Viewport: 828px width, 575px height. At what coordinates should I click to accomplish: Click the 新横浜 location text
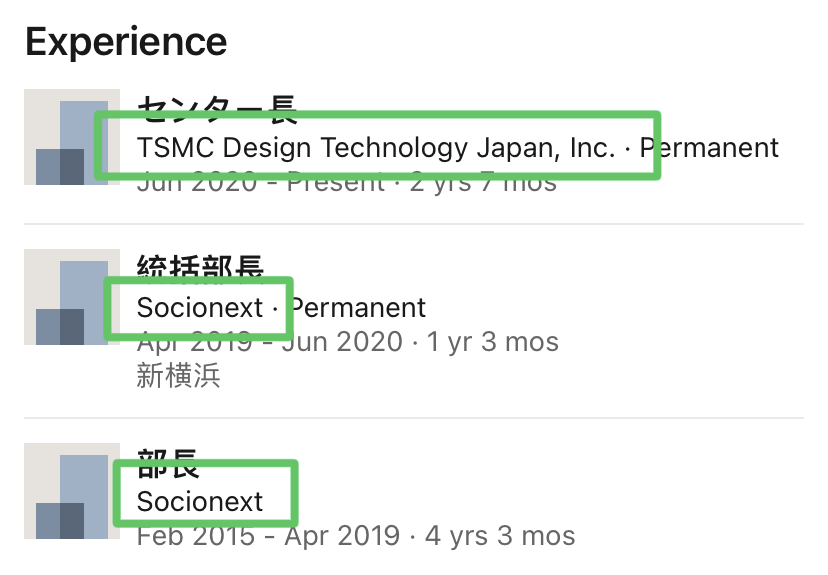click(x=178, y=375)
